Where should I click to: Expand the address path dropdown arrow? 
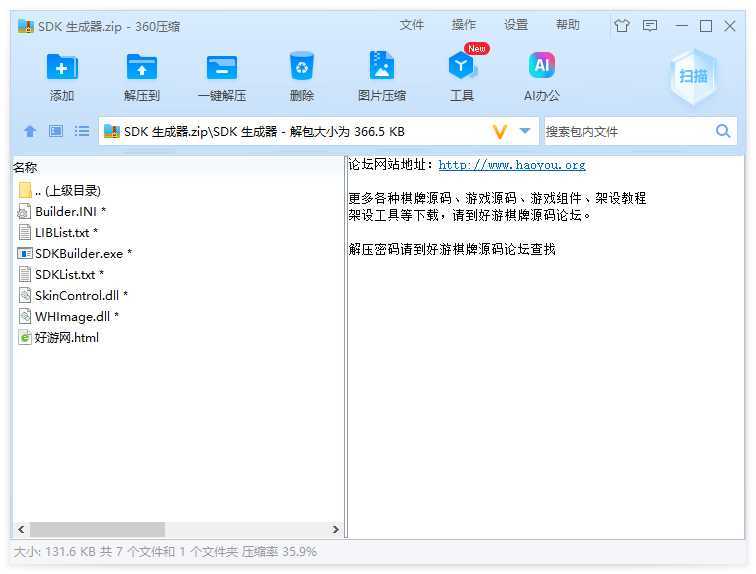point(525,131)
